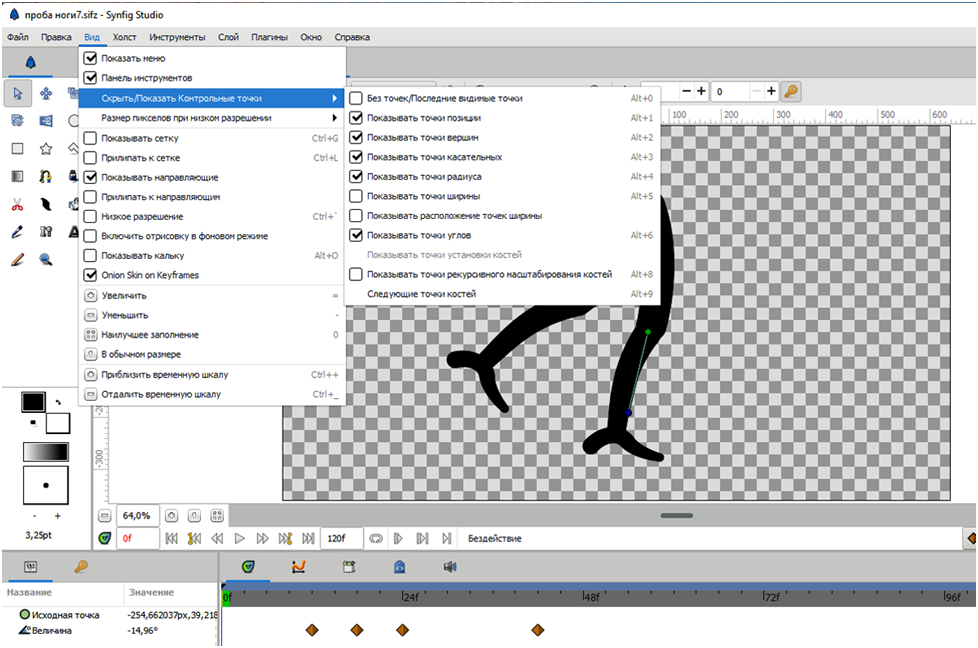Image resolution: width=978 pixels, height=648 pixels.
Task: Select the Cutout scissors tool
Action: [x=17, y=205]
